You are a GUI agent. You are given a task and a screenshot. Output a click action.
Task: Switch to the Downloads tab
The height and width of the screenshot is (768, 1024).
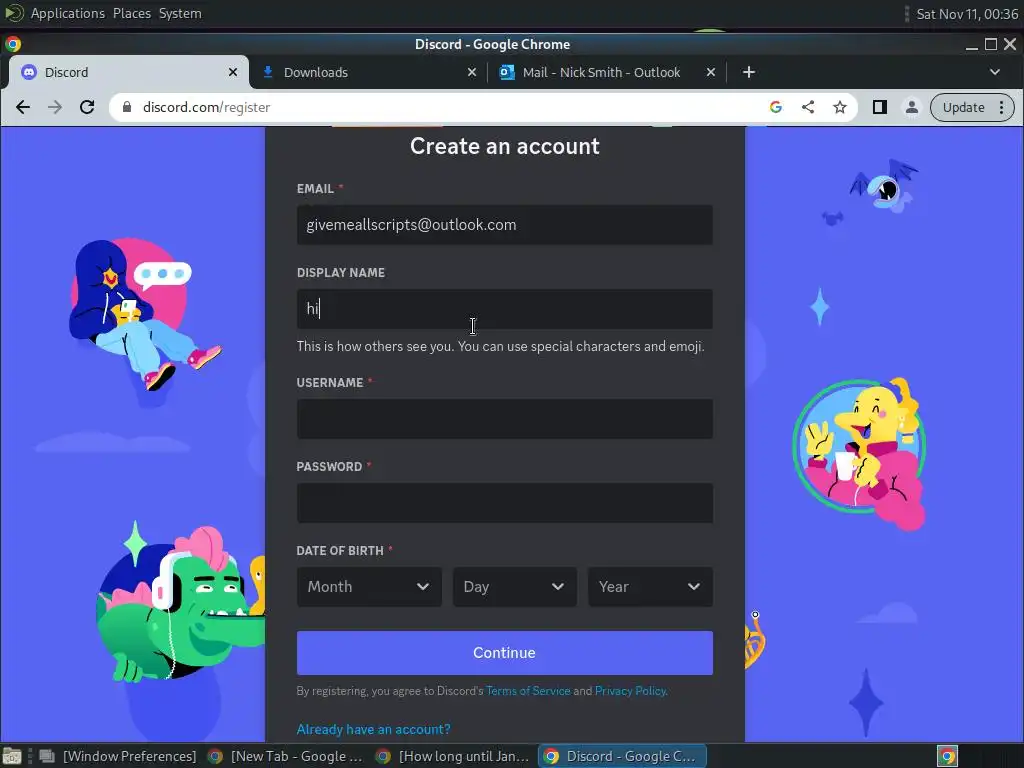[x=368, y=72]
